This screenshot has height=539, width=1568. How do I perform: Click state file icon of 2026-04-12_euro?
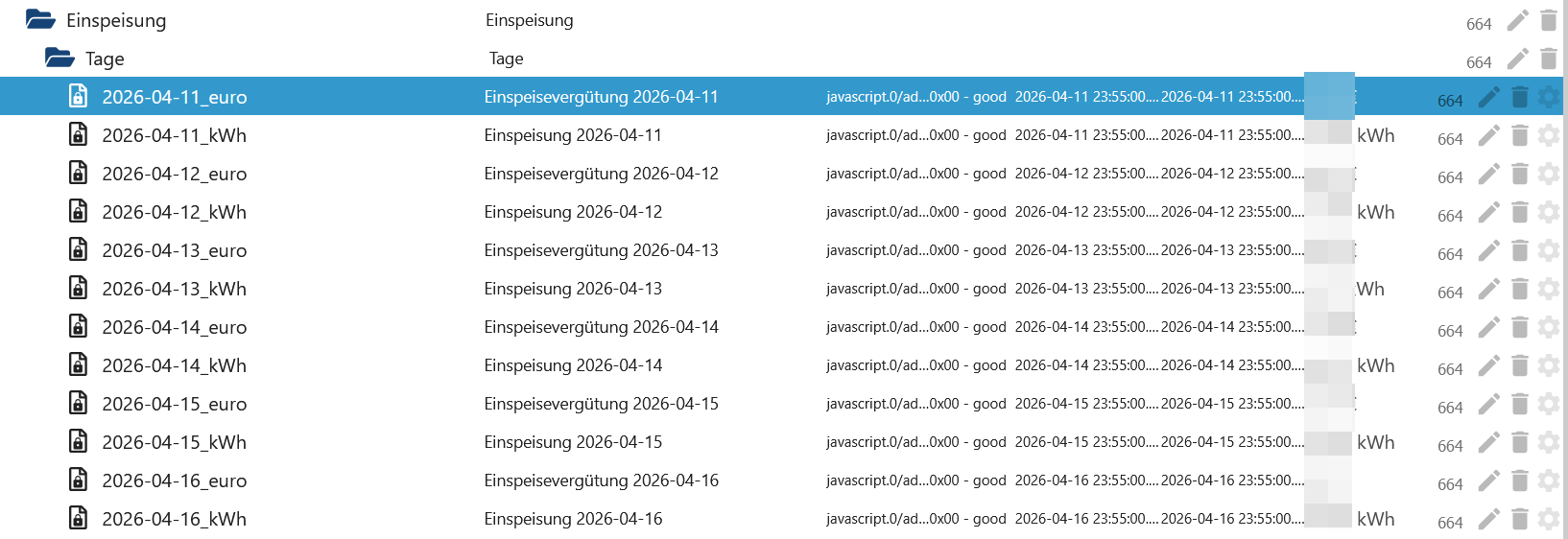78,173
